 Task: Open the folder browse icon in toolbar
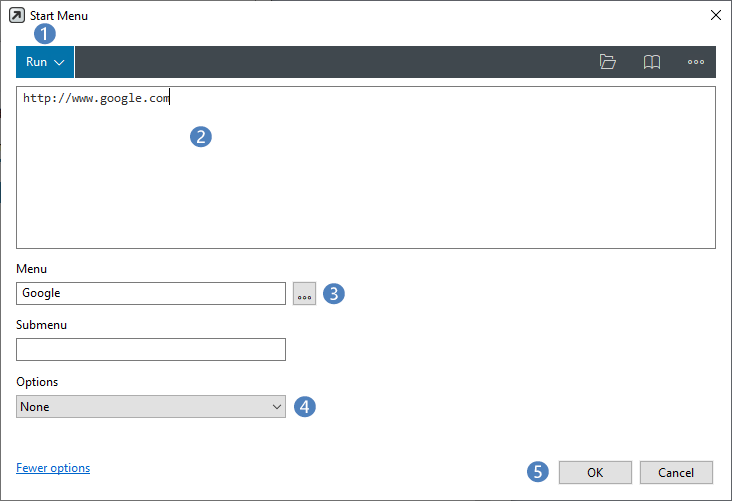point(607,62)
